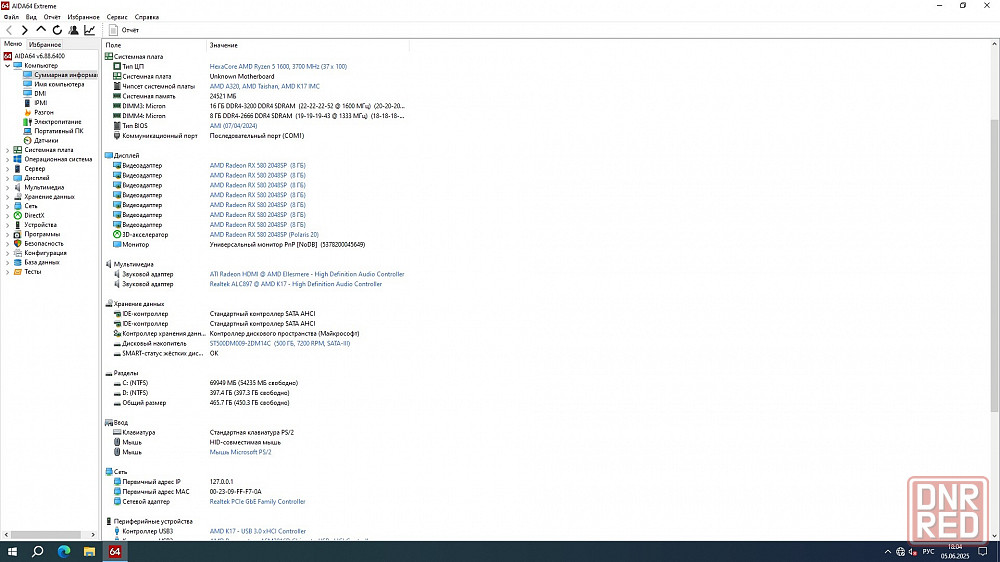Click the Безопасность shield icon in tree
The height and width of the screenshot is (562, 1000).
[x=18, y=244]
